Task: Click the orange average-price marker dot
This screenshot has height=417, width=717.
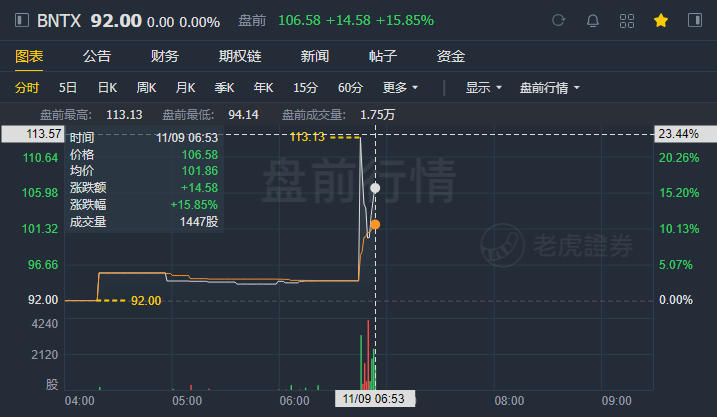Action: click(x=375, y=225)
